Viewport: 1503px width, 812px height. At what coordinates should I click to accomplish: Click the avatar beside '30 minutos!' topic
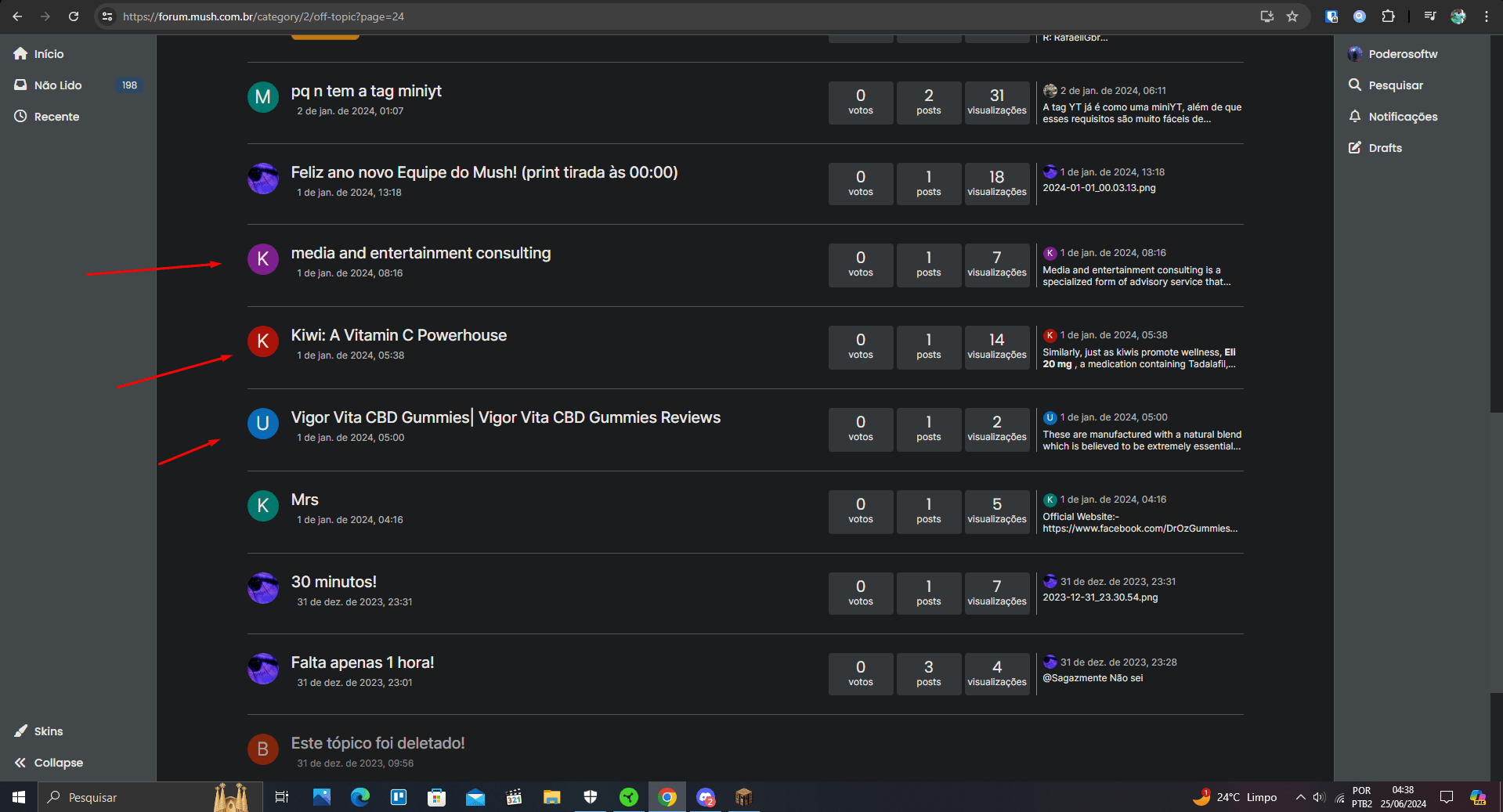click(263, 588)
